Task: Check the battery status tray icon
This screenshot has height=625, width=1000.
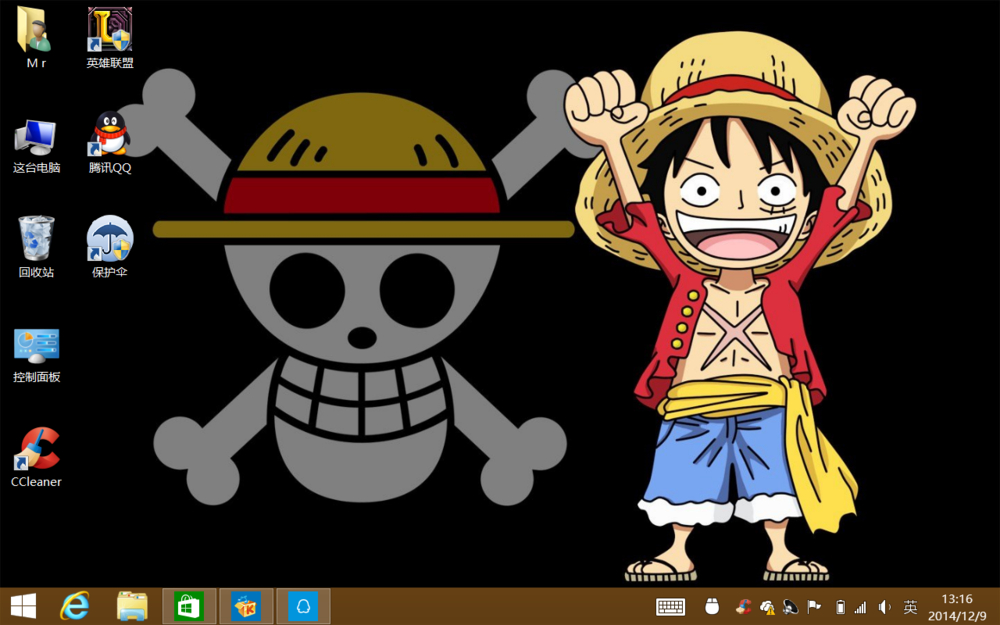Action: pos(840,607)
